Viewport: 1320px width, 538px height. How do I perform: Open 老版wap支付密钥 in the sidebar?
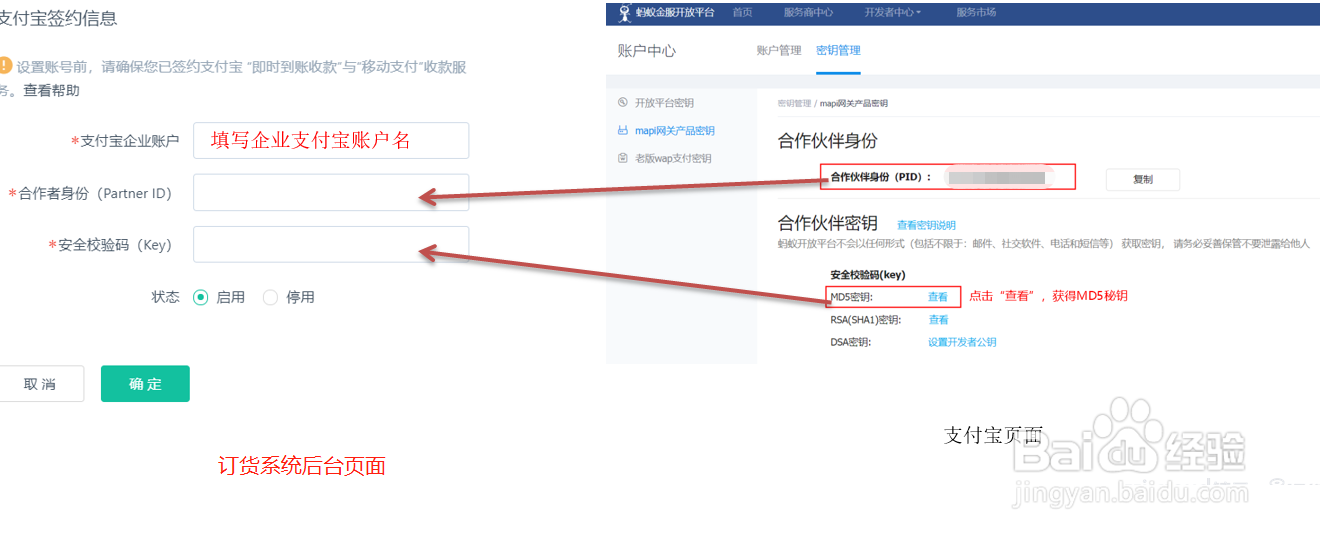click(x=673, y=159)
